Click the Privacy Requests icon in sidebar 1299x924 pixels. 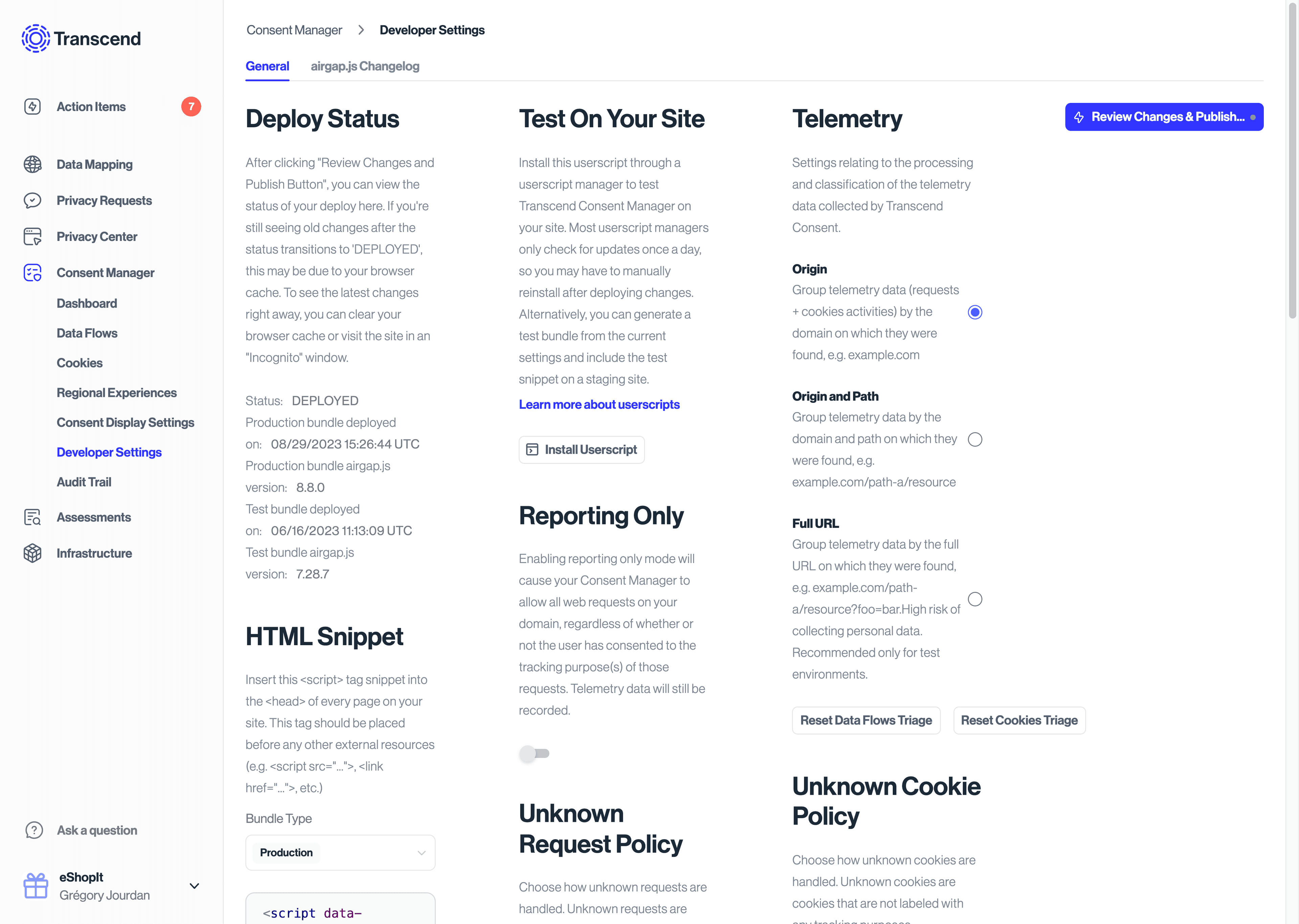coord(32,199)
